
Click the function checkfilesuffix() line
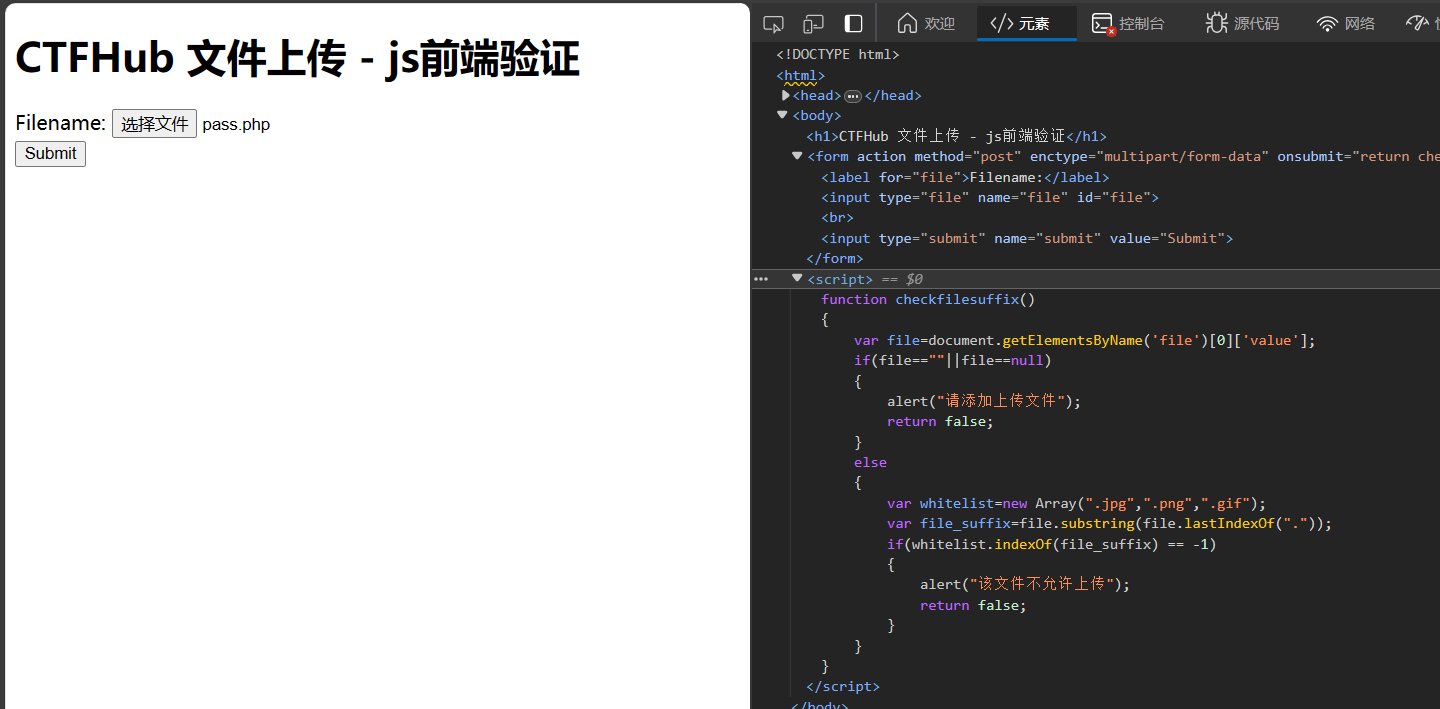click(928, 300)
